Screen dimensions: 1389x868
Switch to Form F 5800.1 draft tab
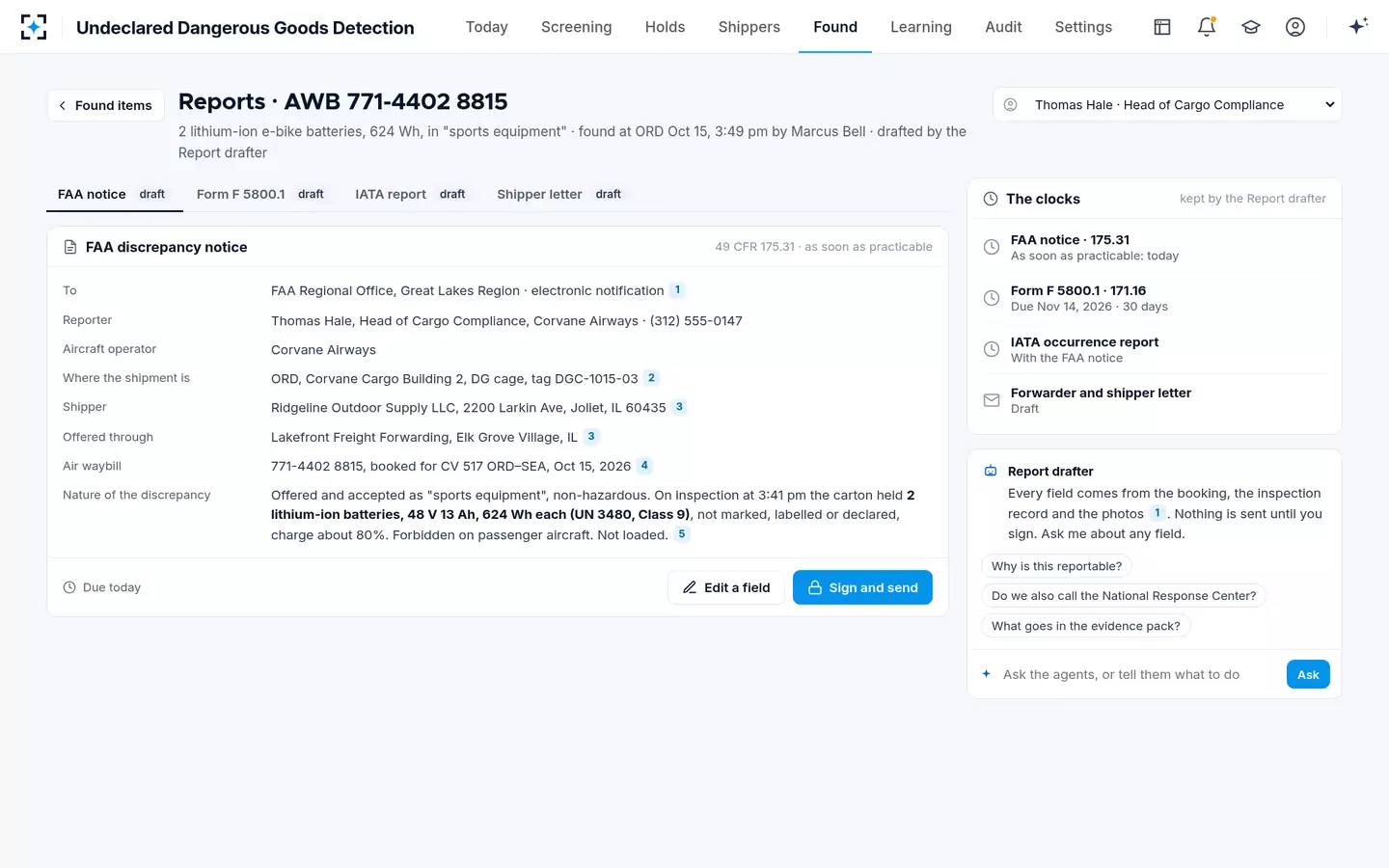click(x=259, y=194)
